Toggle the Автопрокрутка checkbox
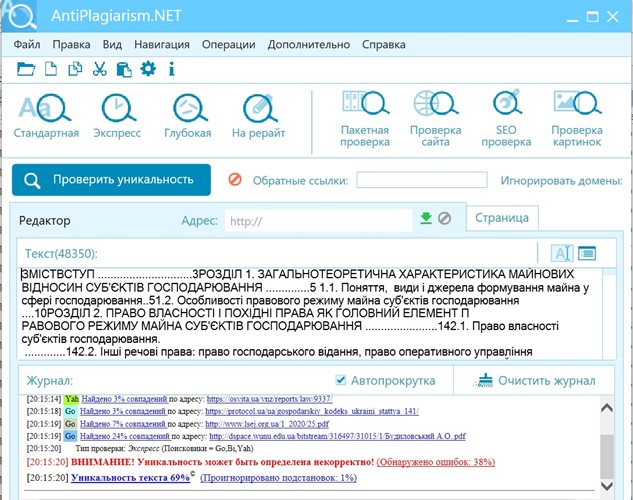The image size is (633, 500). [x=340, y=380]
